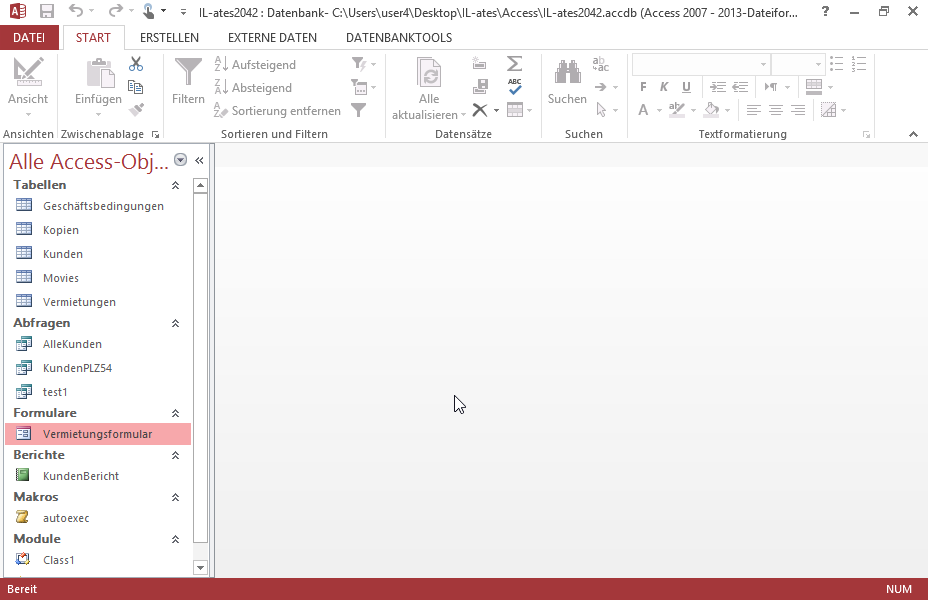Collapse the navigation pane with chevron
The height and width of the screenshot is (600, 928).
pyautogui.click(x=199, y=160)
